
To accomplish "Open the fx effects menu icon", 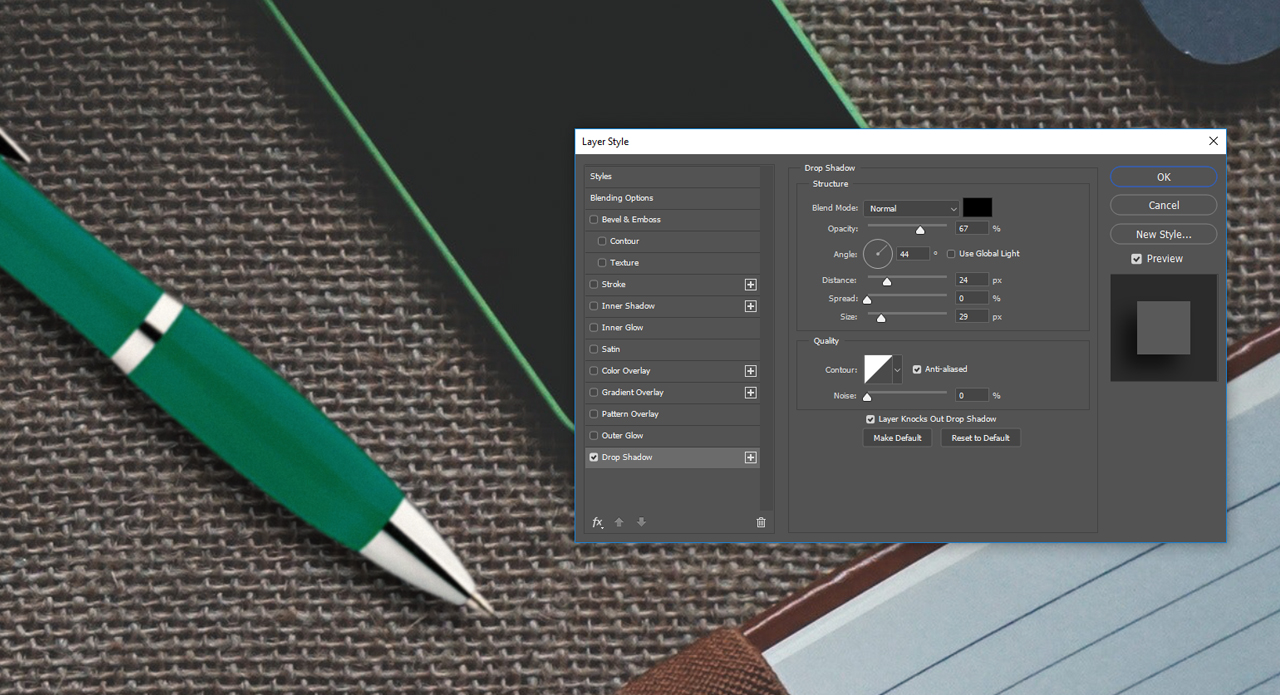I will click(x=598, y=522).
